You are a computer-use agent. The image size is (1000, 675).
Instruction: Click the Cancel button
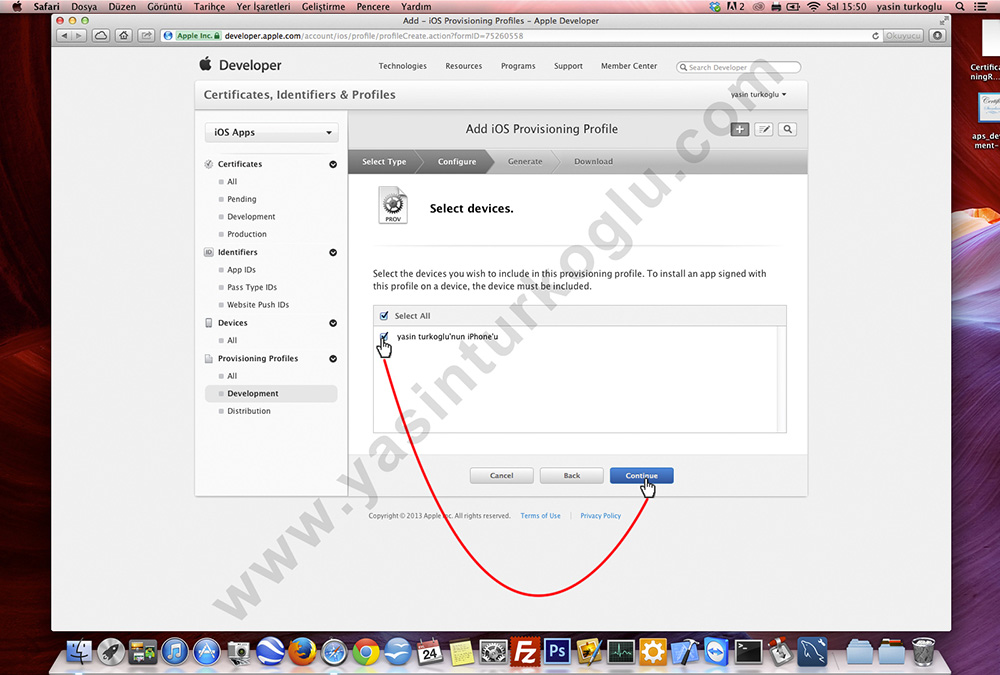click(x=501, y=475)
